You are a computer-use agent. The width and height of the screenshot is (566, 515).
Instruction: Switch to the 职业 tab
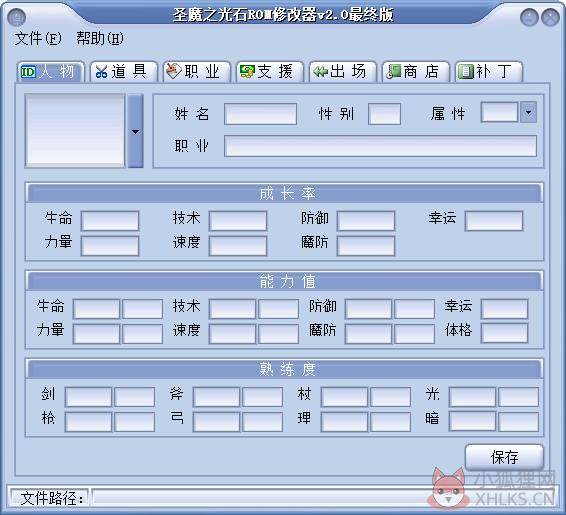[x=197, y=71]
